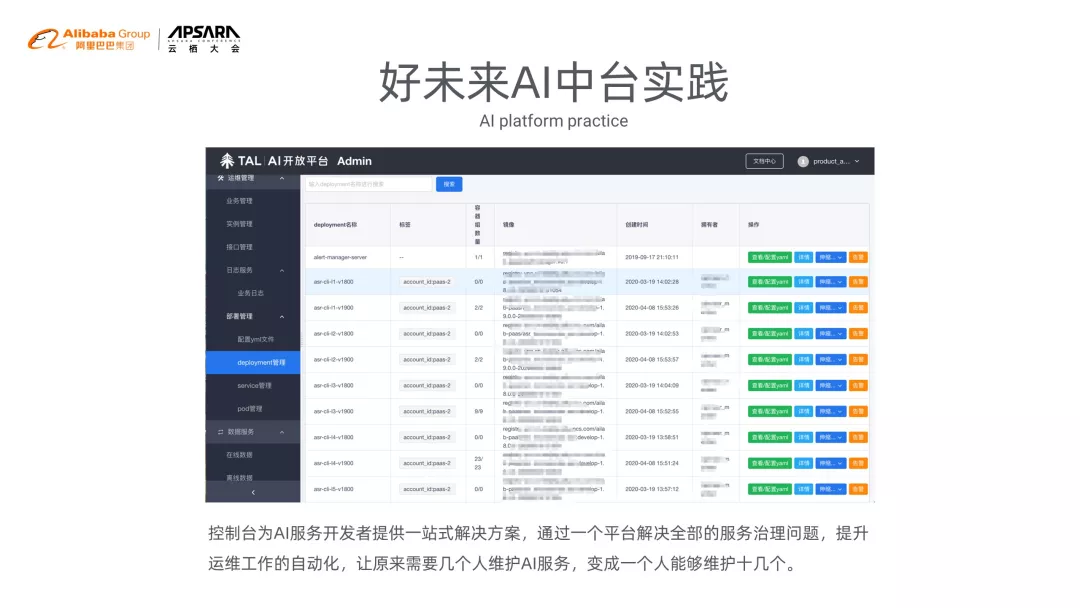Image resolution: width=1080 pixels, height=608 pixels.
Task: Click 详情 for asr-cli-l1-v1900
Action: (804, 308)
